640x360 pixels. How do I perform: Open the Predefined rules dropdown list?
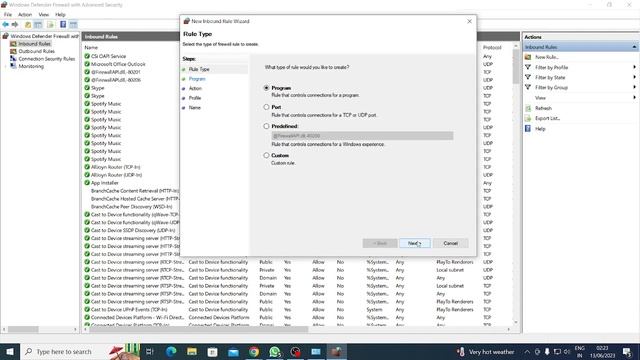tap(362, 136)
